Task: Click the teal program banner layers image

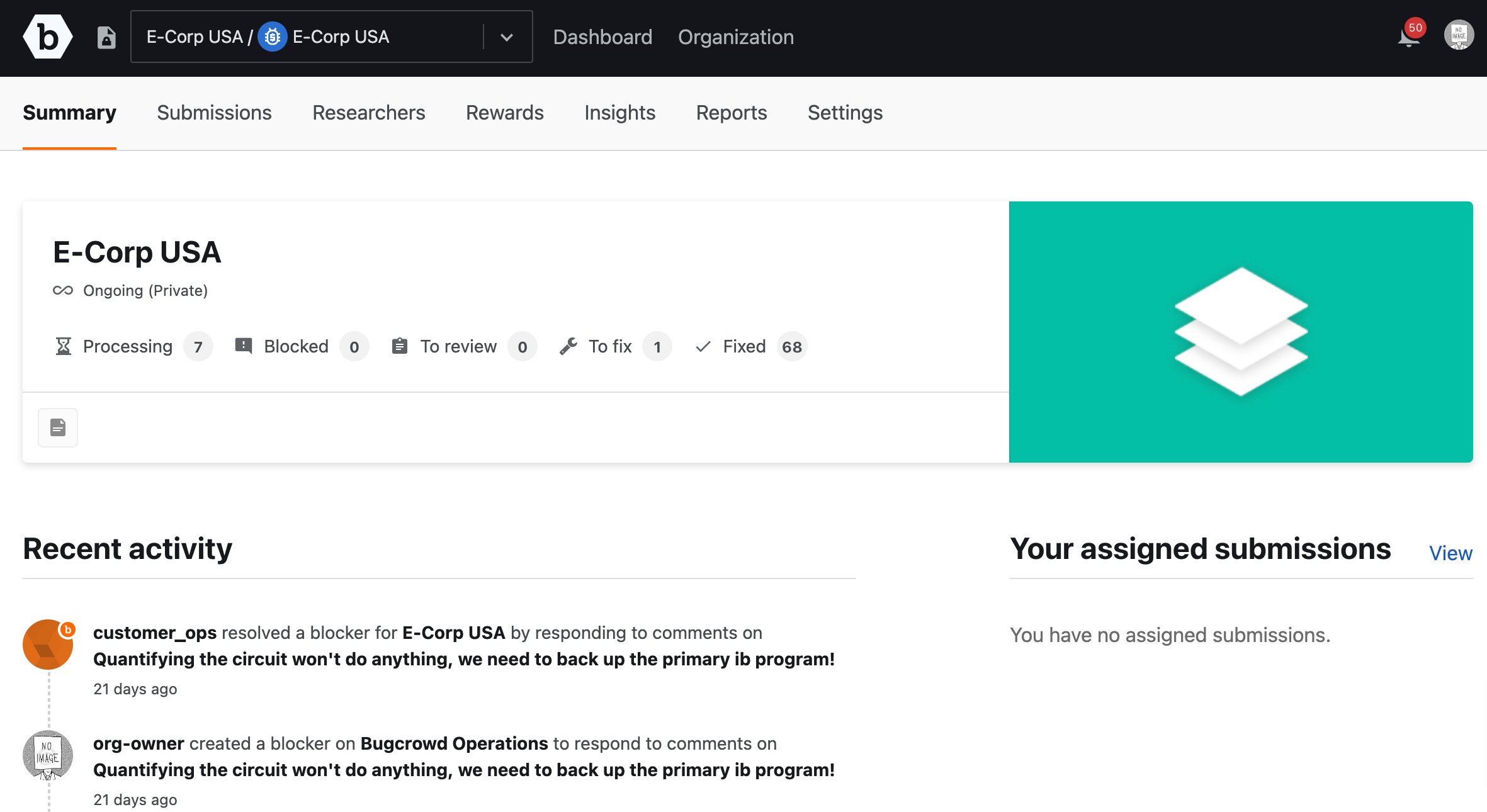Action: 1241,332
